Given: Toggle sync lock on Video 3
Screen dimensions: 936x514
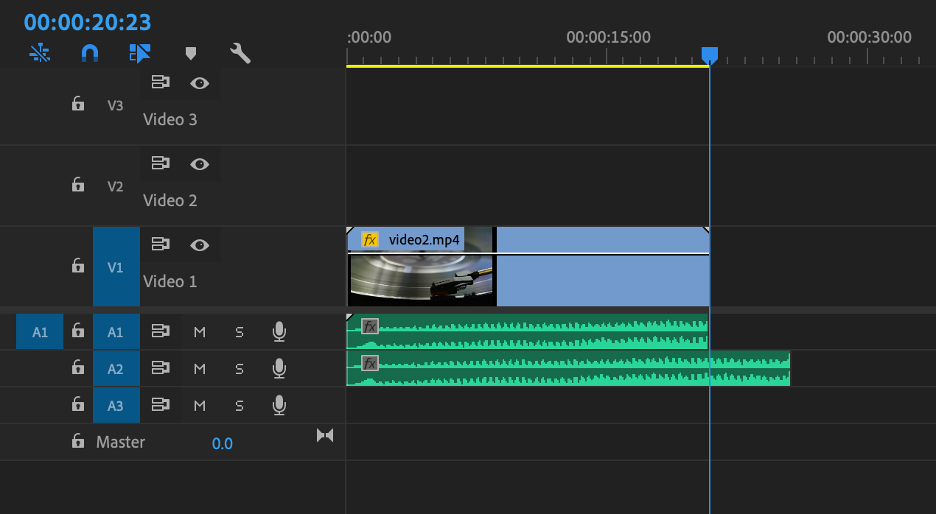Looking at the screenshot, I should pyautogui.click(x=160, y=83).
